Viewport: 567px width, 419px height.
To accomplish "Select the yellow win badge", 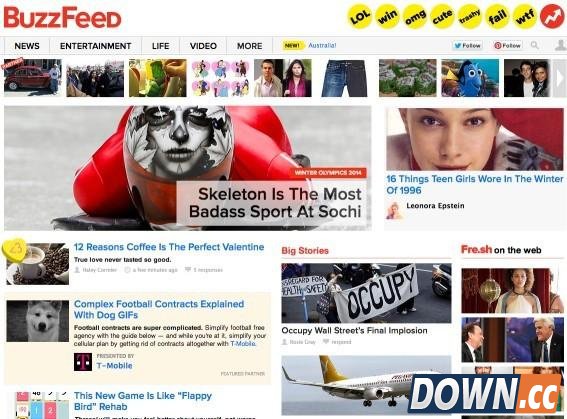I will coord(387,16).
